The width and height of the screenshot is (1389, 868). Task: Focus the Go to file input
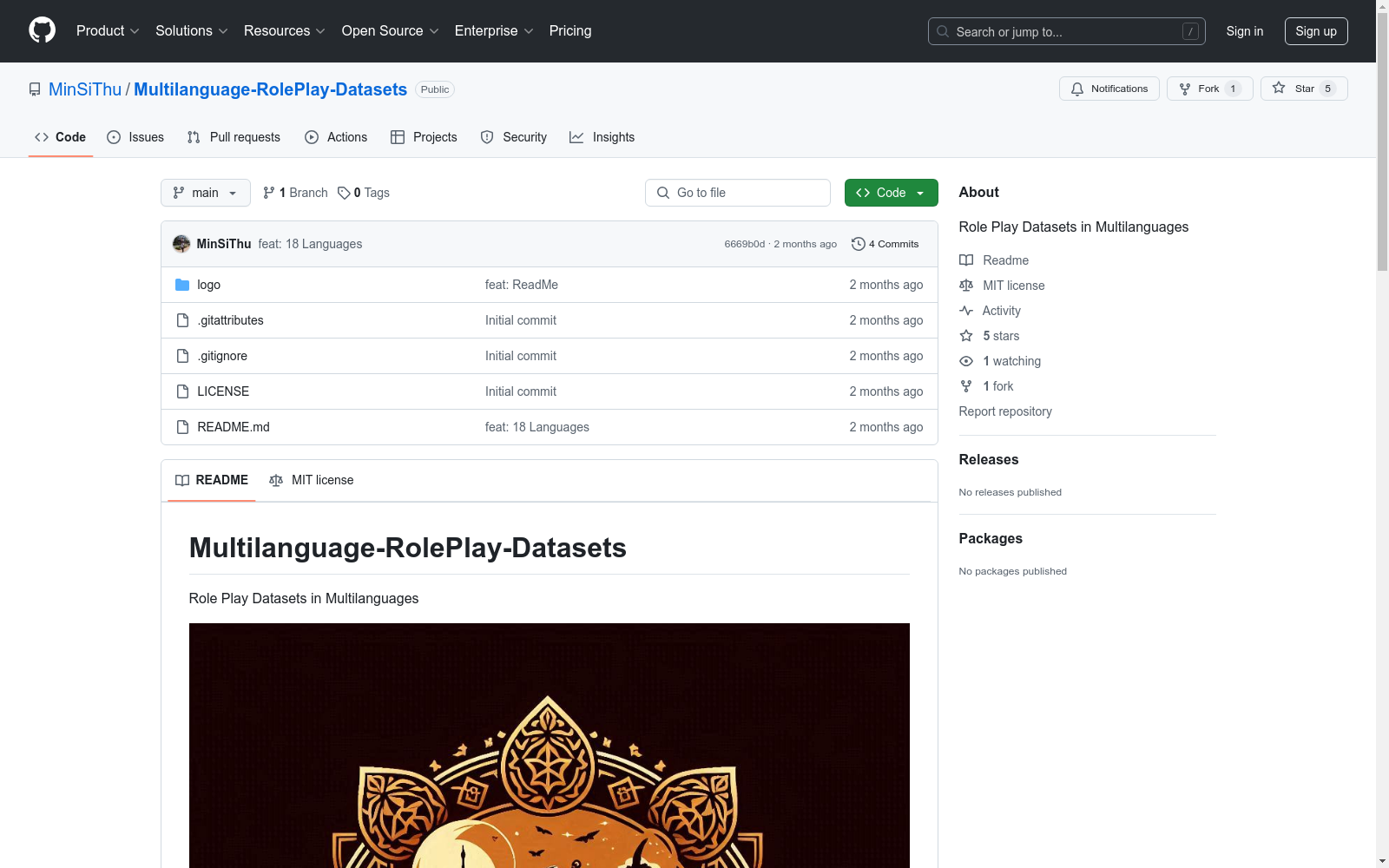click(x=738, y=193)
